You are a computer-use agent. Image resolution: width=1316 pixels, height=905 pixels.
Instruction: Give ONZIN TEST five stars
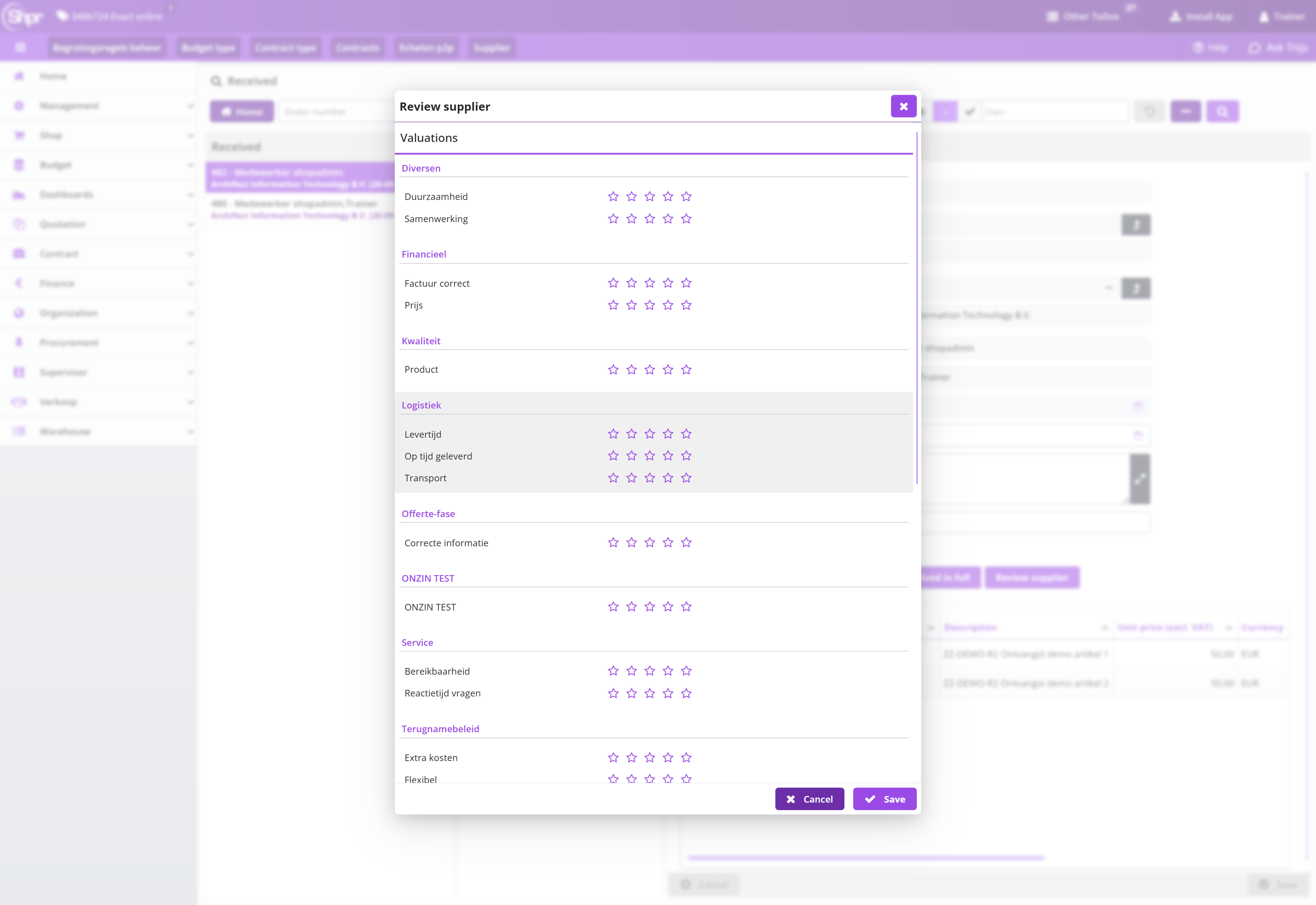(x=686, y=606)
